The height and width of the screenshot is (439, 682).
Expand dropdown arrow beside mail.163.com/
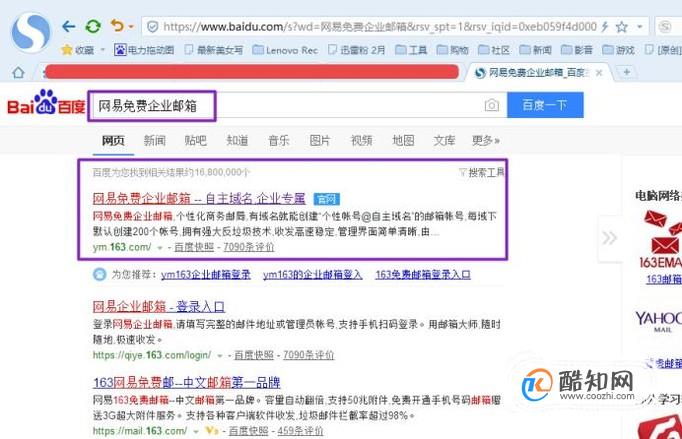point(196,432)
